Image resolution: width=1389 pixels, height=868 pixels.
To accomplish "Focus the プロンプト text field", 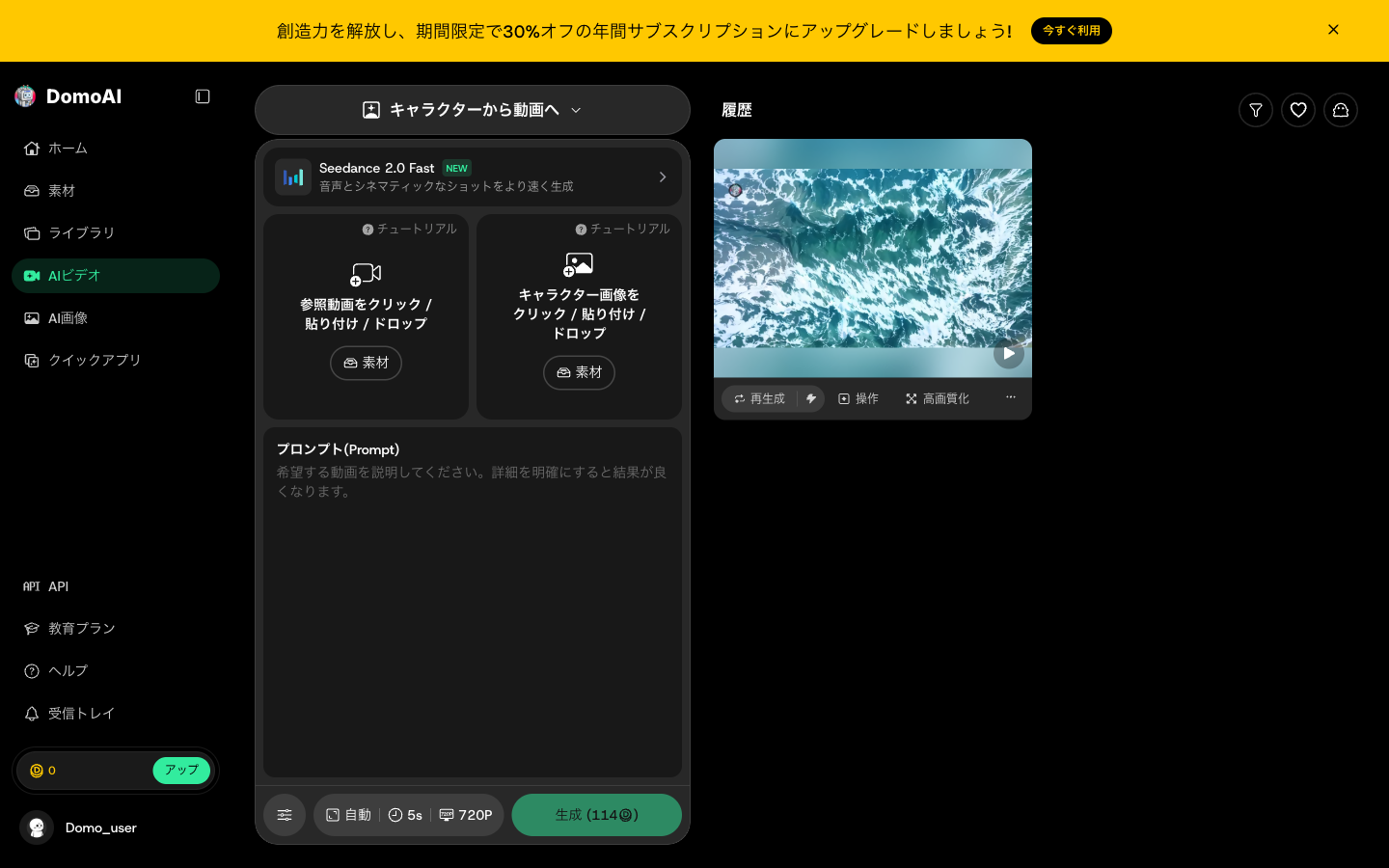I will (x=473, y=603).
